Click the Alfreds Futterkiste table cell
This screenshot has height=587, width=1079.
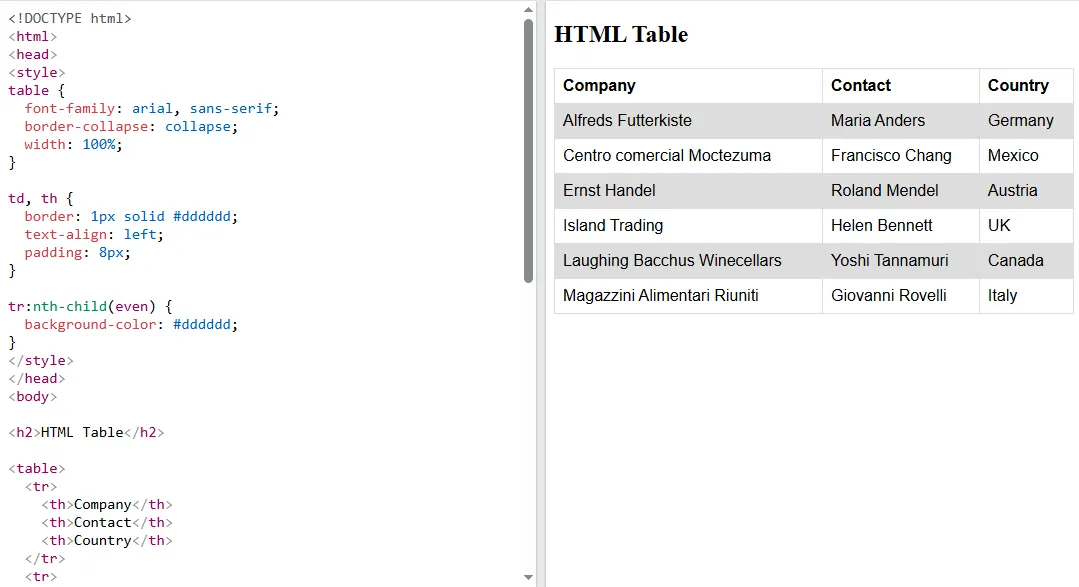pos(627,121)
